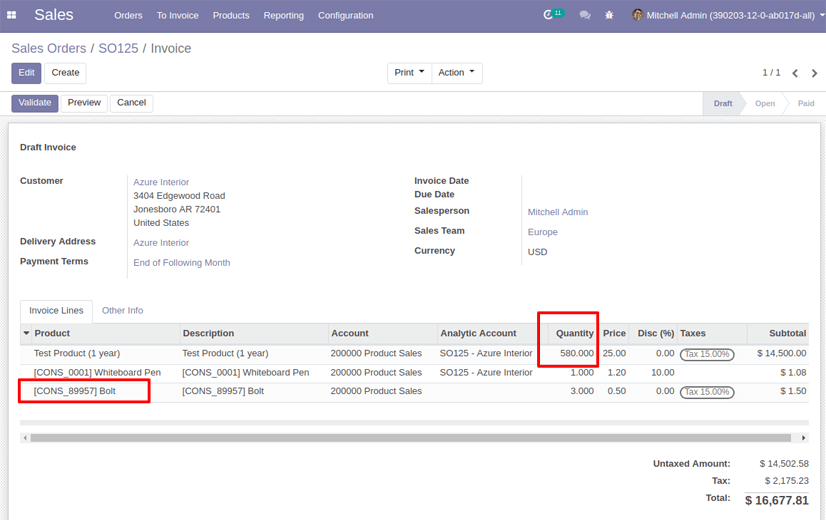Click the 580.000 quantity cell
Viewport: 826px width, 520px height.
[577, 353]
